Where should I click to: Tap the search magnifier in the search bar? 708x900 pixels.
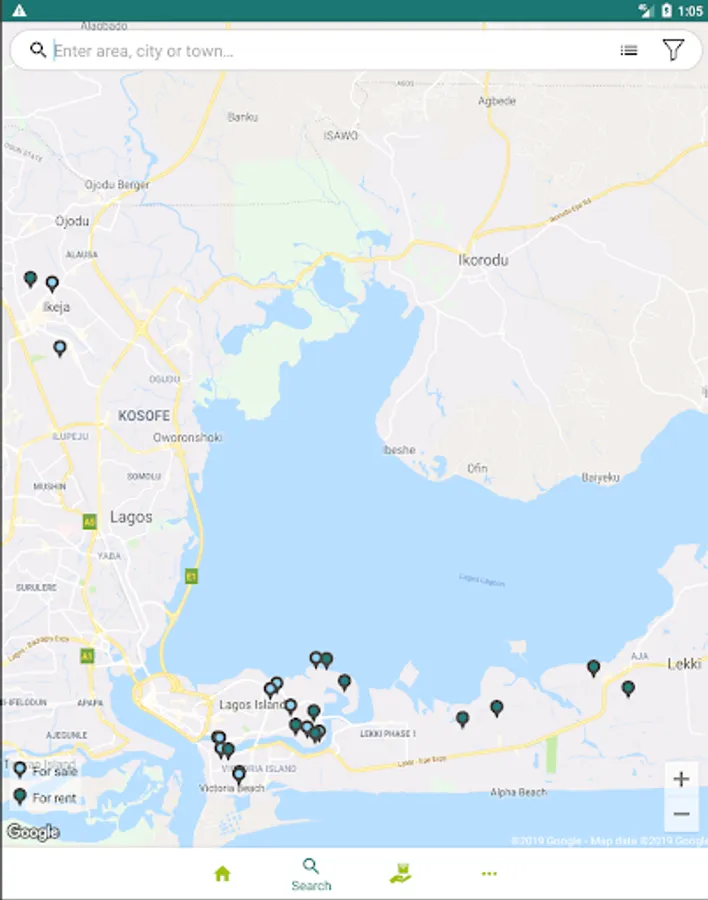(38, 50)
